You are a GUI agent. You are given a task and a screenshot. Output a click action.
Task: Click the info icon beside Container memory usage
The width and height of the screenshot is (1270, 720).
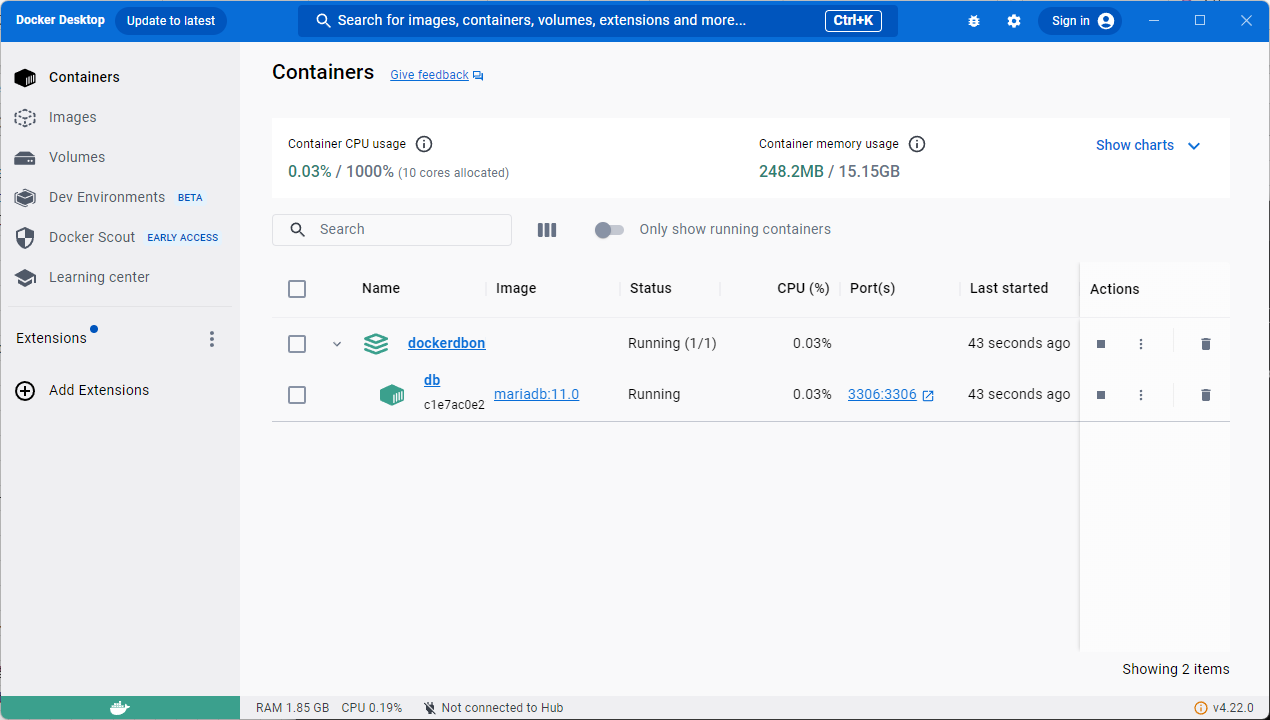917,144
